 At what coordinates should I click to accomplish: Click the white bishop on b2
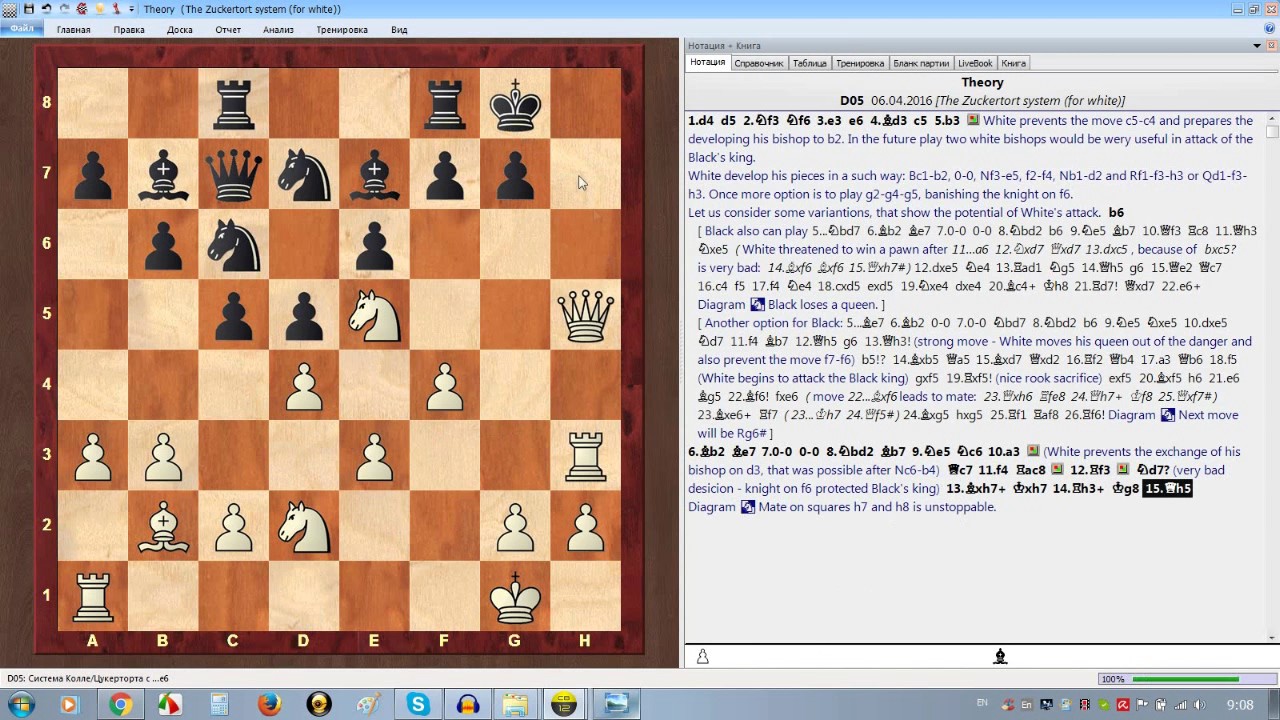coord(163,525)
